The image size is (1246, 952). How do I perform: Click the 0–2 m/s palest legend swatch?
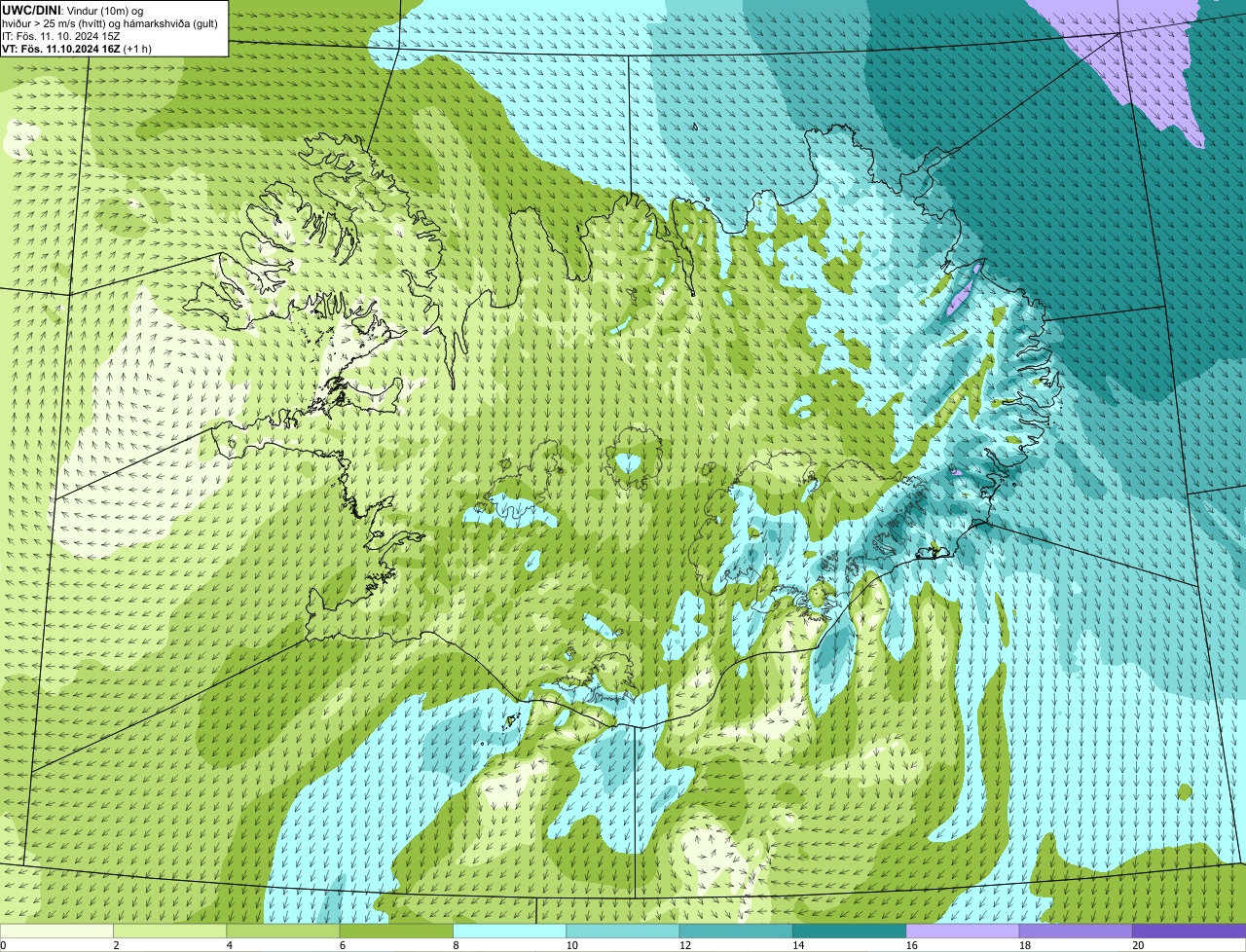coord(56,932)
